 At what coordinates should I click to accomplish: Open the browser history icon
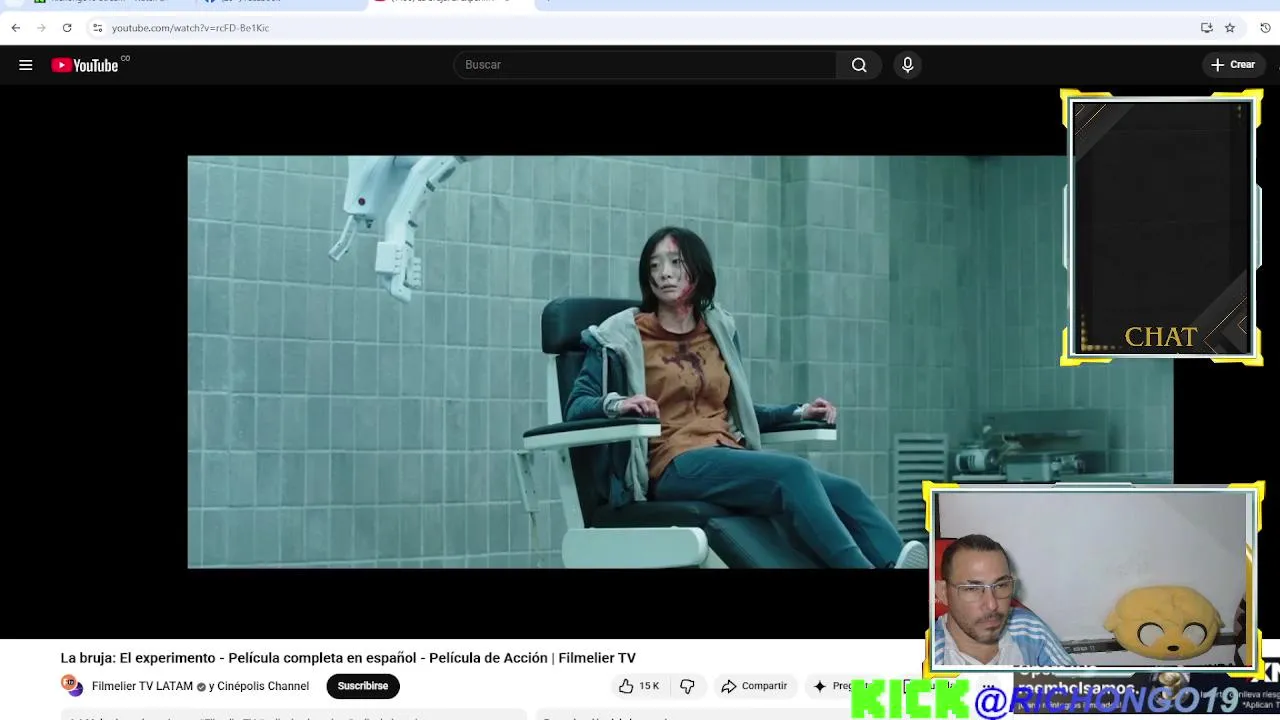pos(1265,28)
